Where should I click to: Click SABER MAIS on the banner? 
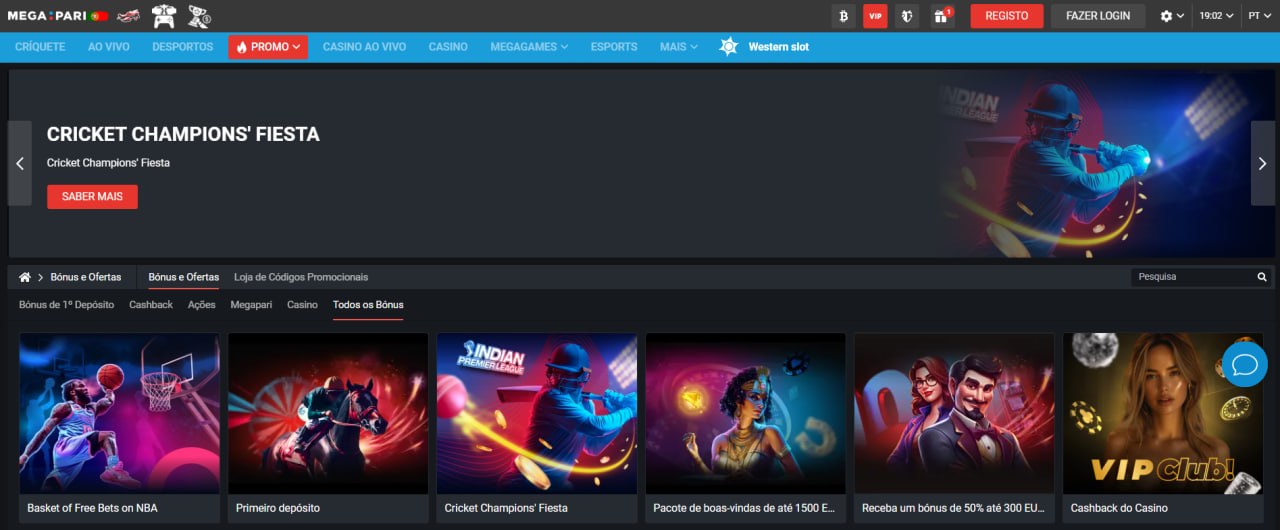pos(92,197)
